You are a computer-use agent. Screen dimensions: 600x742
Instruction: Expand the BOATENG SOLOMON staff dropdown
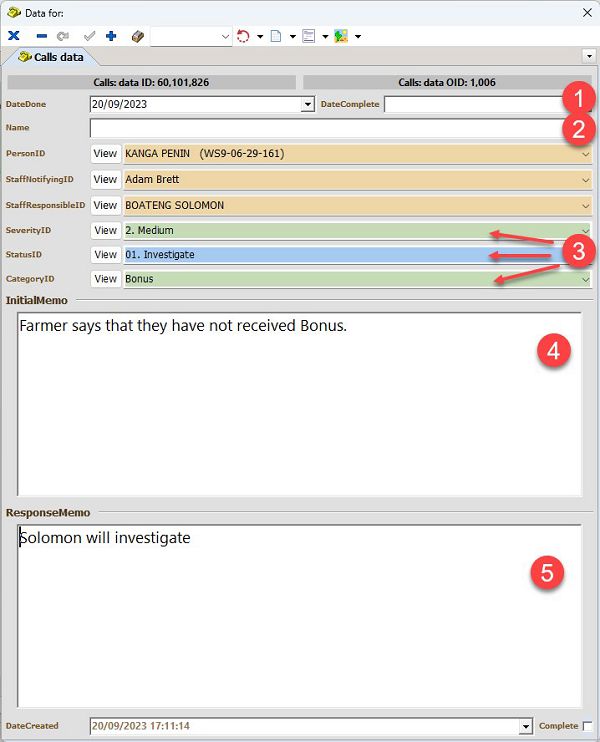585,206
